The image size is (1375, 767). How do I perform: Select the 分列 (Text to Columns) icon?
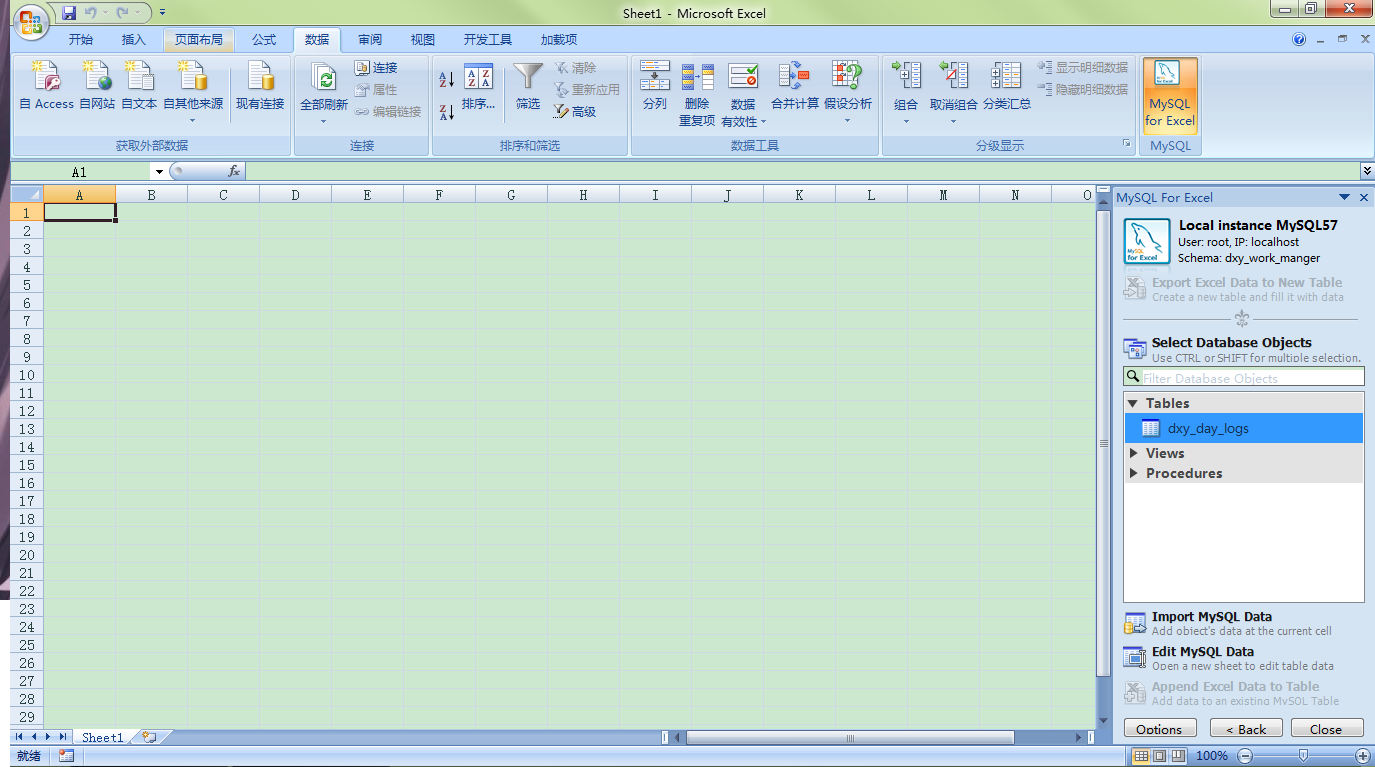coord(654,90)
